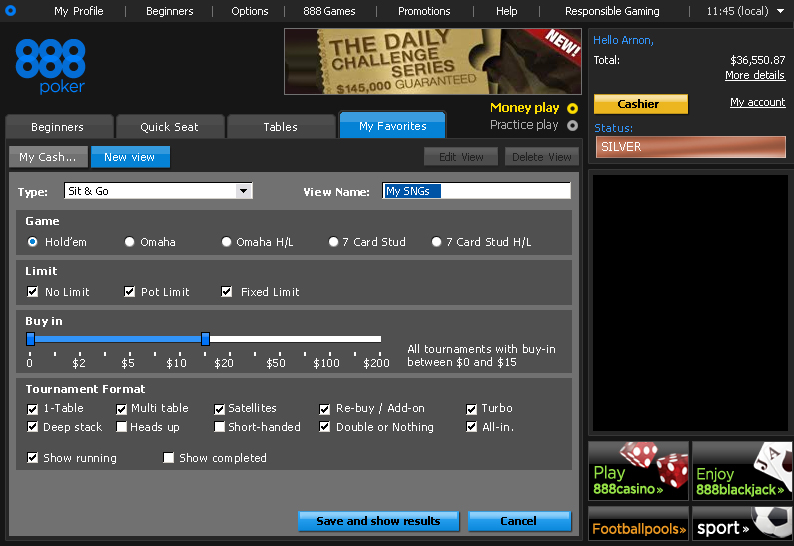Open the Play 888casino dice banner
The image size is (794, 546).
tap(638, 471)
